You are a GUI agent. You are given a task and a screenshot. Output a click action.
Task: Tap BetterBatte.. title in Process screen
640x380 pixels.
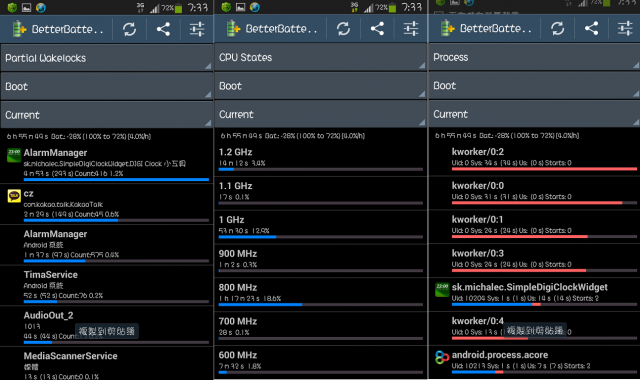(x=496, y=28)
